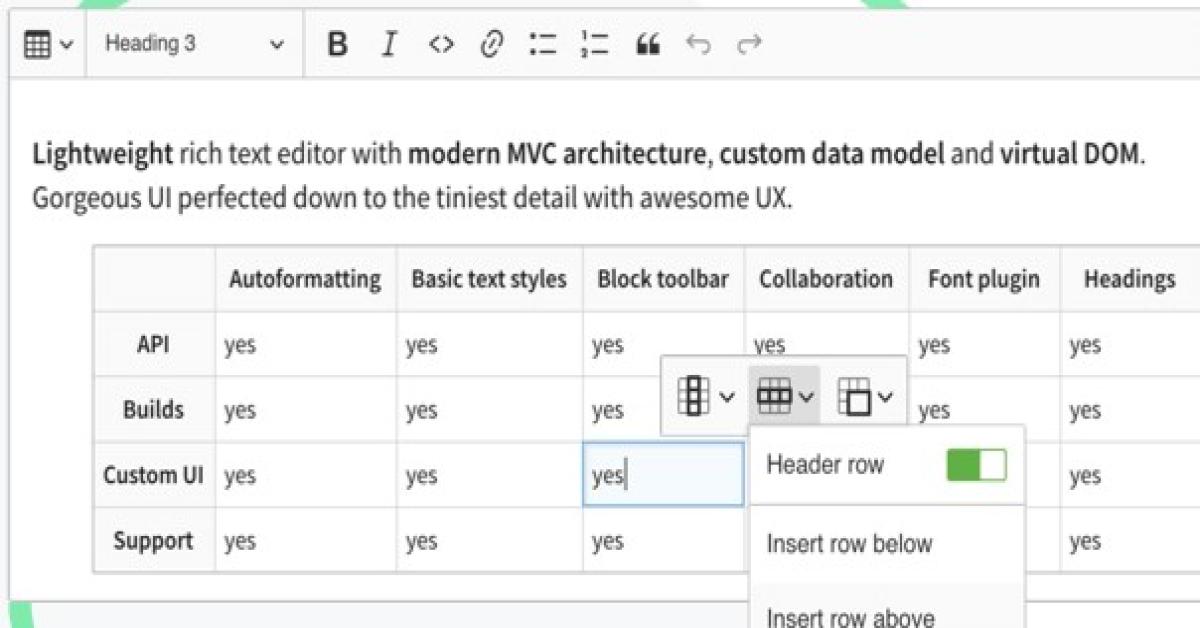This screenshot has width=1200, height=628.
Task: Select the Collaboration header cell
Action: click(826, 279)
